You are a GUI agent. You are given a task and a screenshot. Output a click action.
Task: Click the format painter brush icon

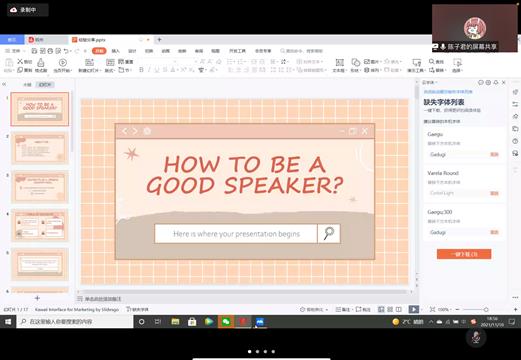[x=41, y=62]
